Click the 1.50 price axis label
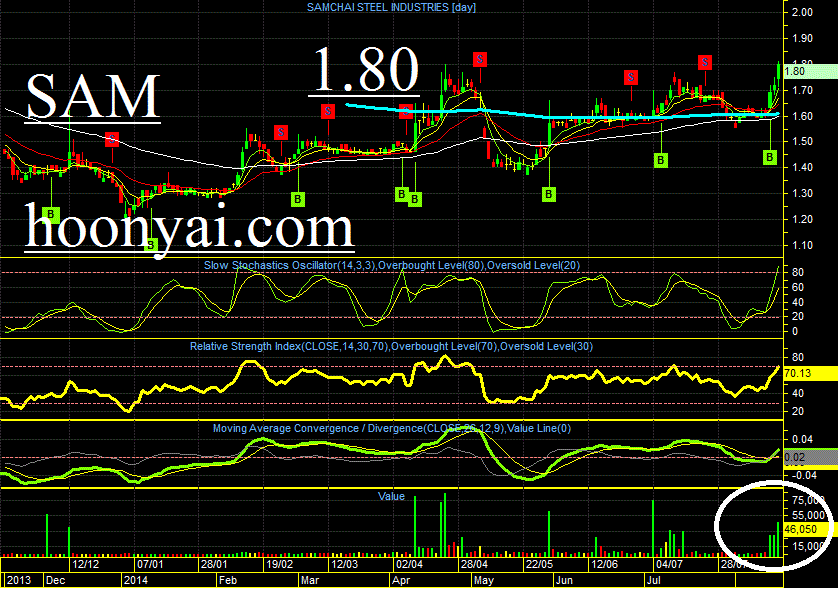 click(802, 142)
